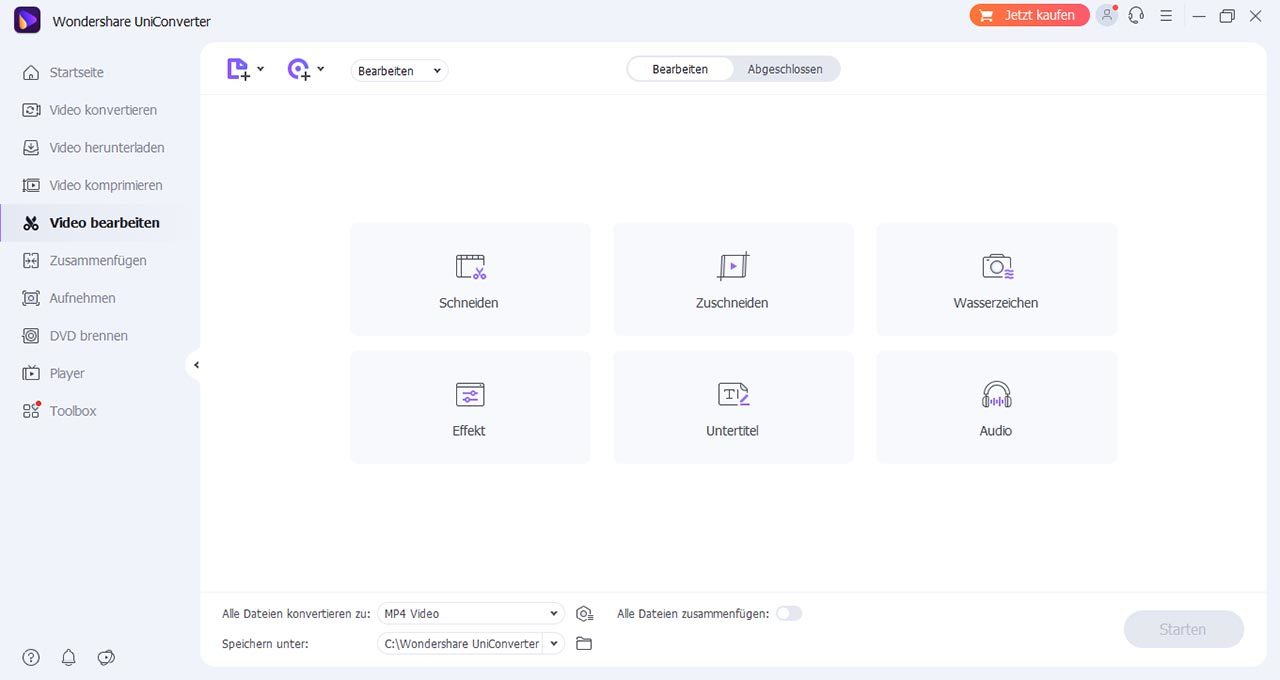
Task: Close the UniConverter window
Action: [1255, 16]
